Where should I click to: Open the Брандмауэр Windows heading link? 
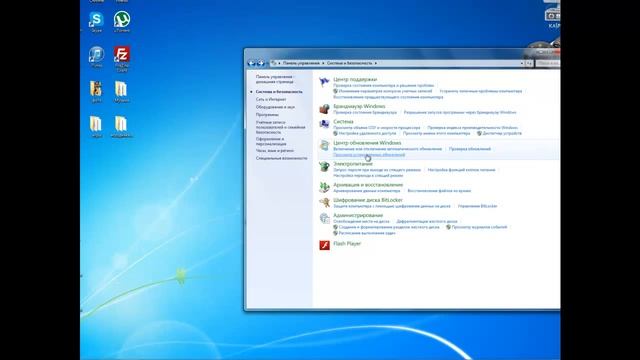pos(359,107)
